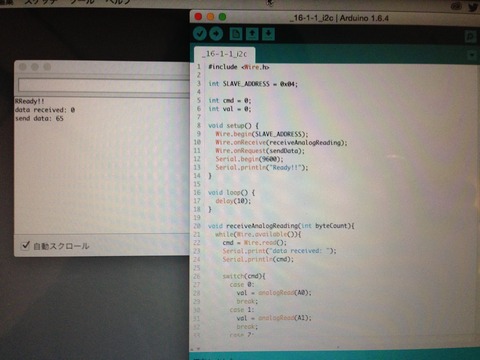Click the "case 1:" line
This screenshot has width=480, height=360.
coord(242,310)
